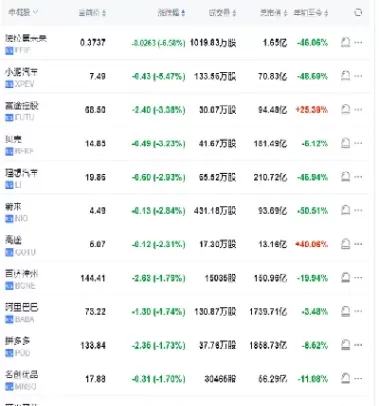Set a price alert bell for GOTU
This screenshot has width=379, height=406.
pyautogui.click(x=346, y=244)
